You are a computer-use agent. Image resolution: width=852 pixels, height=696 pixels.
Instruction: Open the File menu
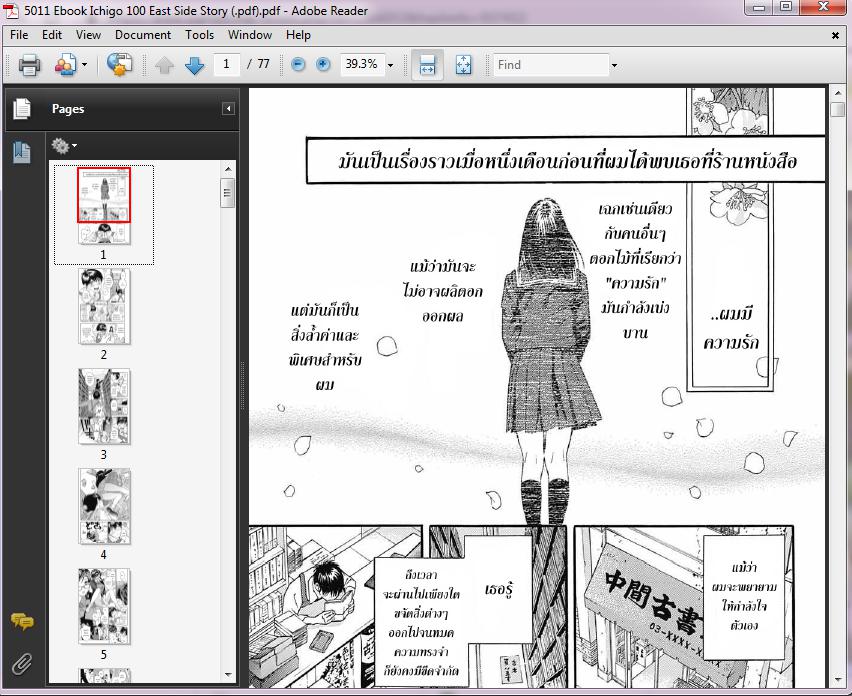19,35
